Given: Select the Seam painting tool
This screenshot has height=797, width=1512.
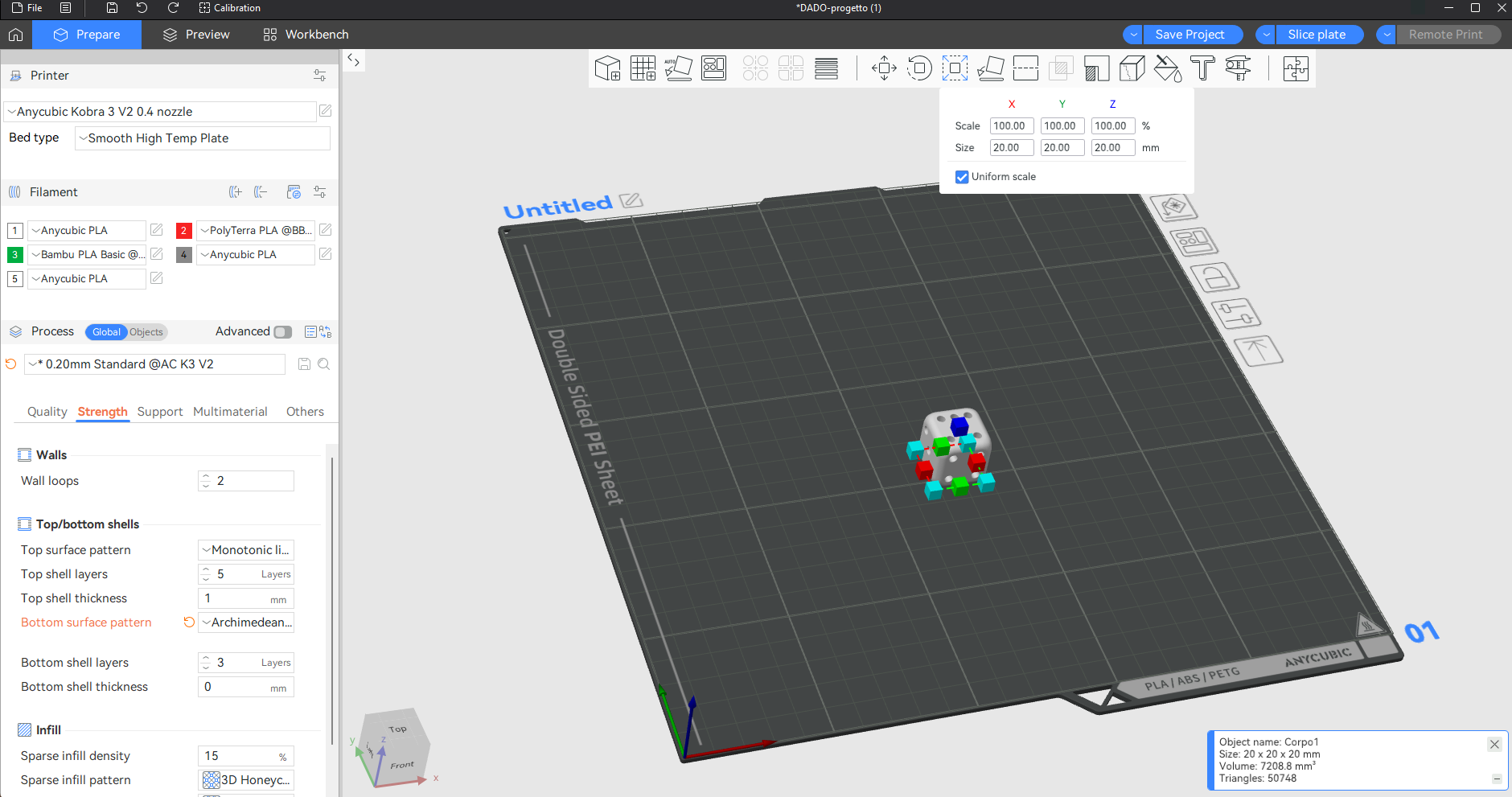Looking at the screenshot, I should pyautogui.click(x=1132, y=68).
